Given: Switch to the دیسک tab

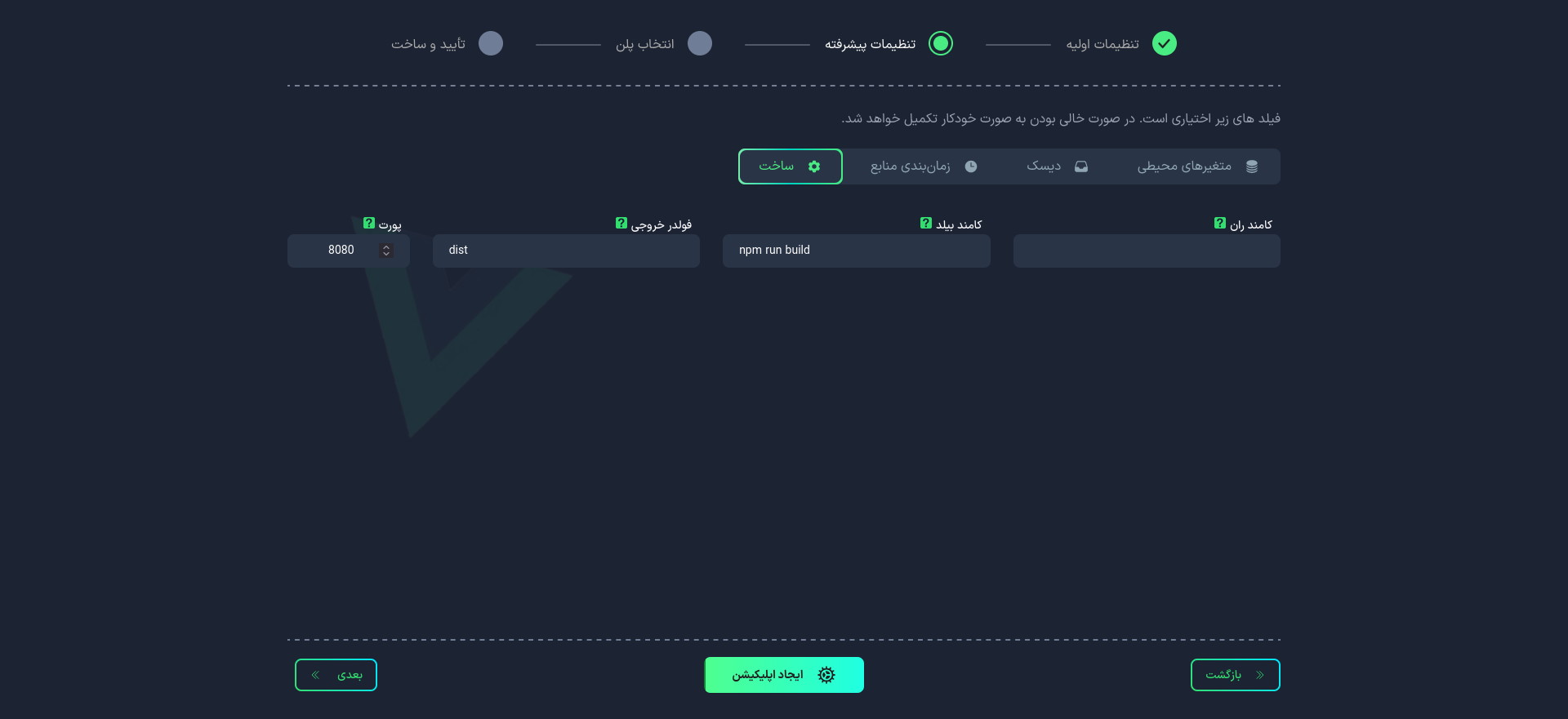Looking at the screenshot, I should [x=1057, y=166].
